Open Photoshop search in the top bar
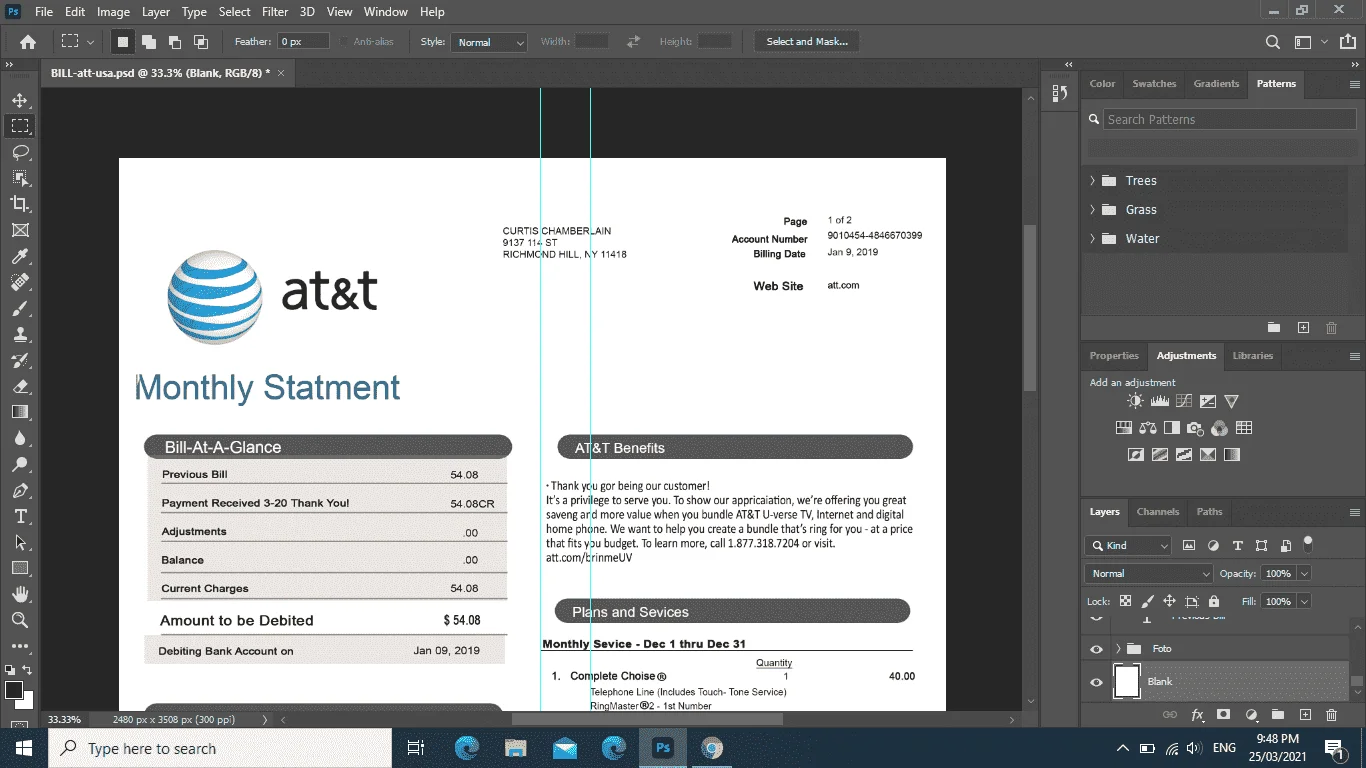The width and height of the screenshot is (1366, 768). [1272, 42]
